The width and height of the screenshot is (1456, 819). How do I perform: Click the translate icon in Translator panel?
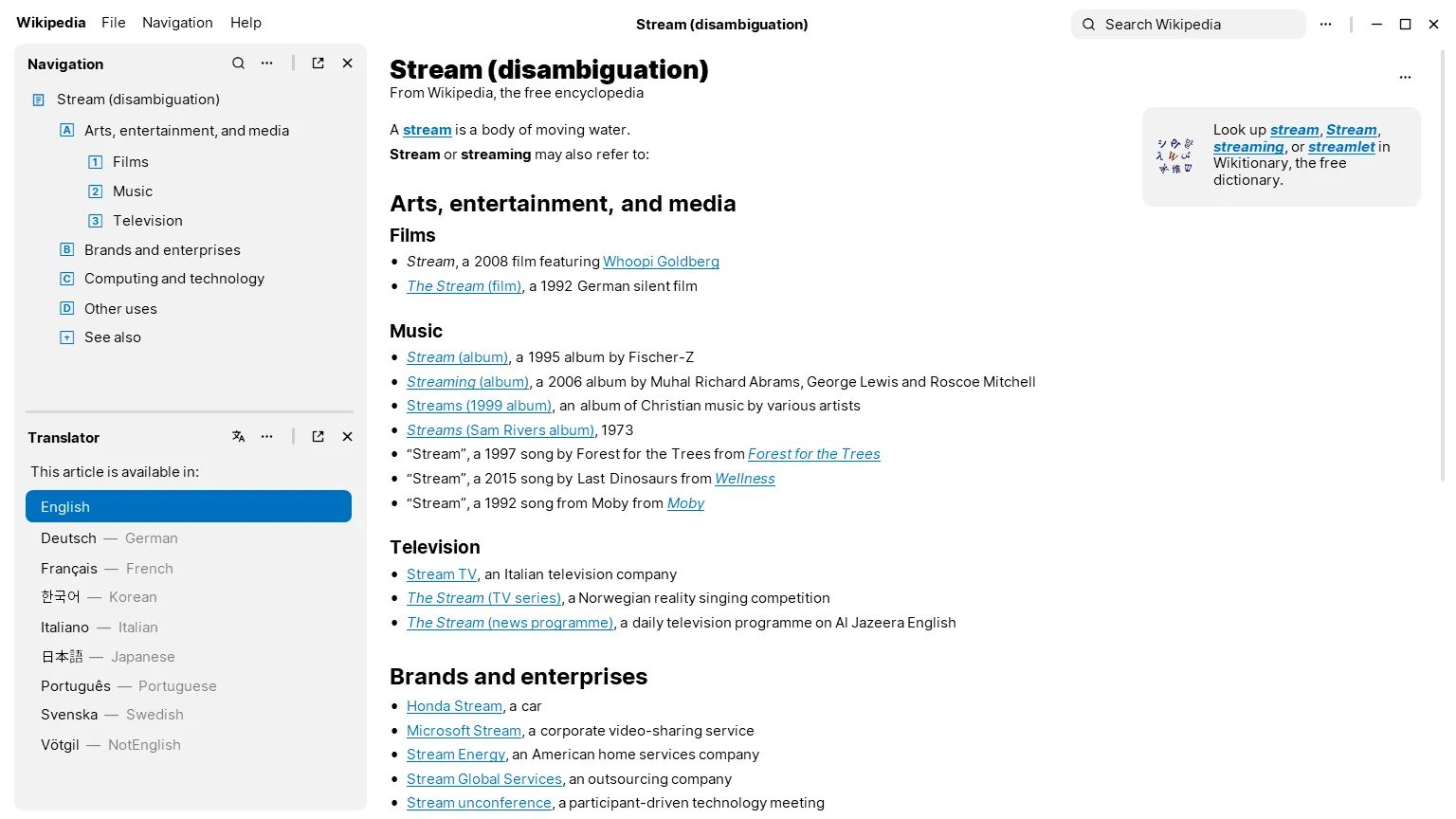238,437
